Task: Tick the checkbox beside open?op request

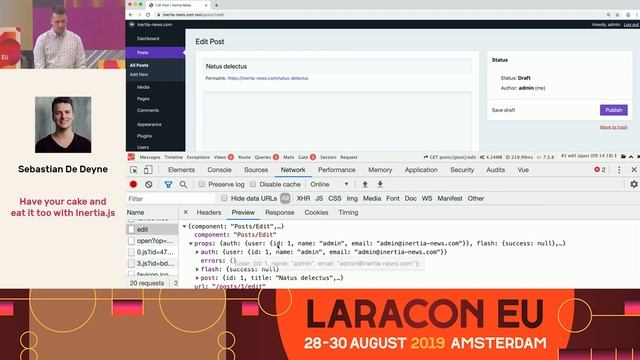Action: (131, 241)
